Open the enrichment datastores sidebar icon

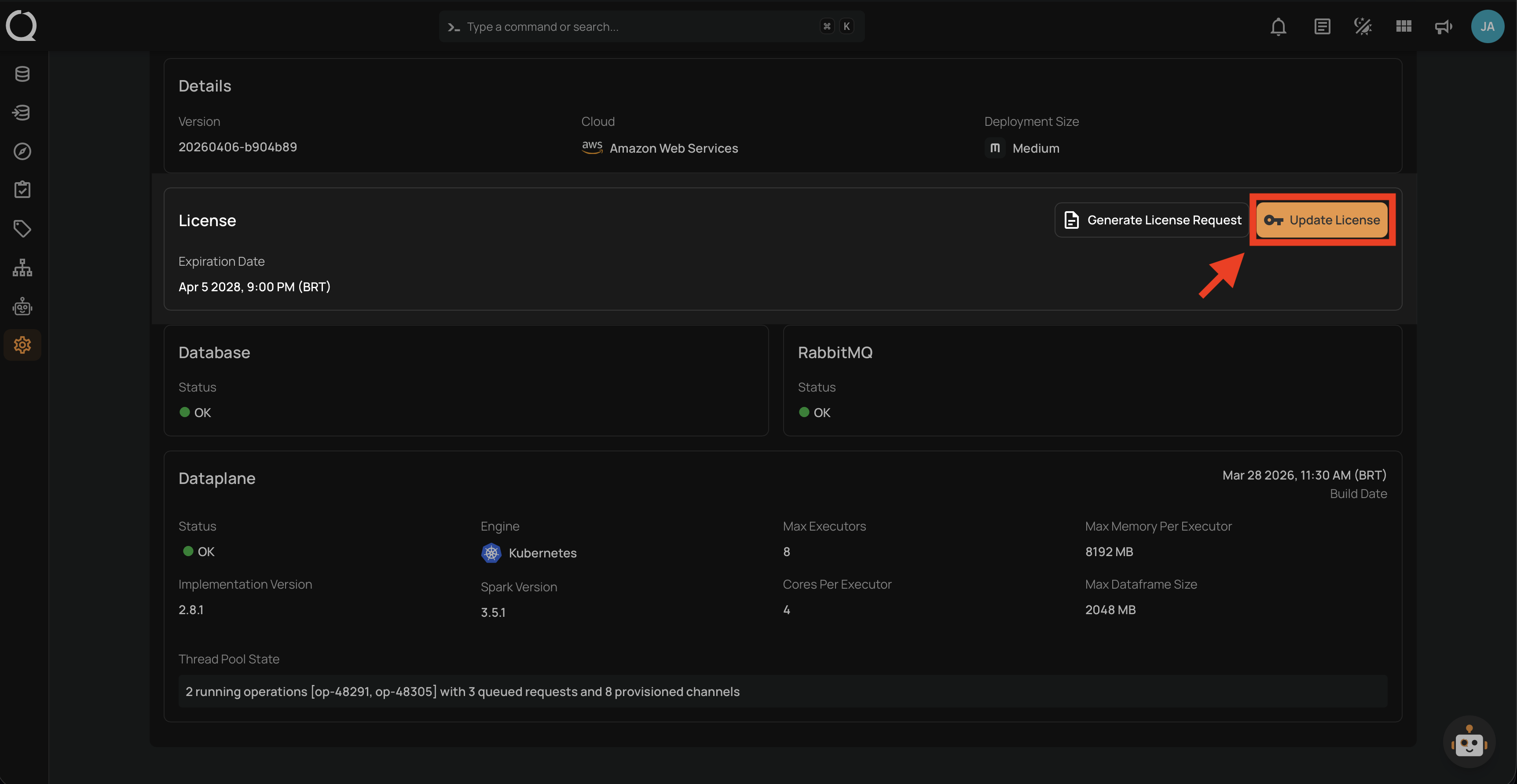(22, 113)
